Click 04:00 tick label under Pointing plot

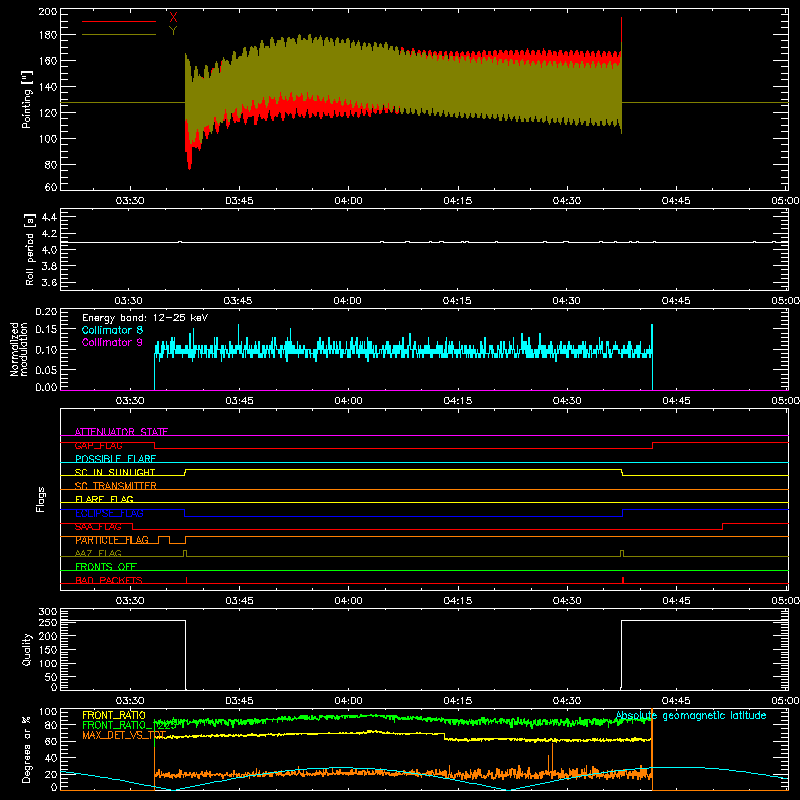pos(348,201)
